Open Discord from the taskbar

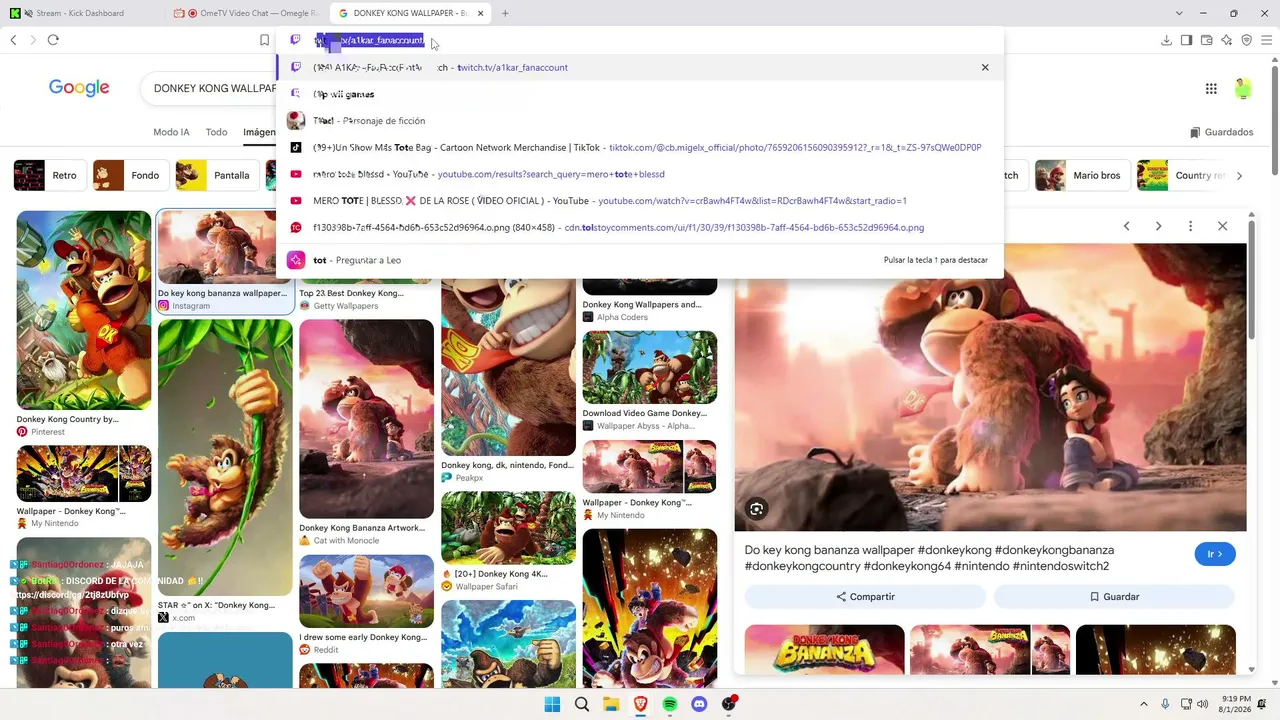click(699, 704)
